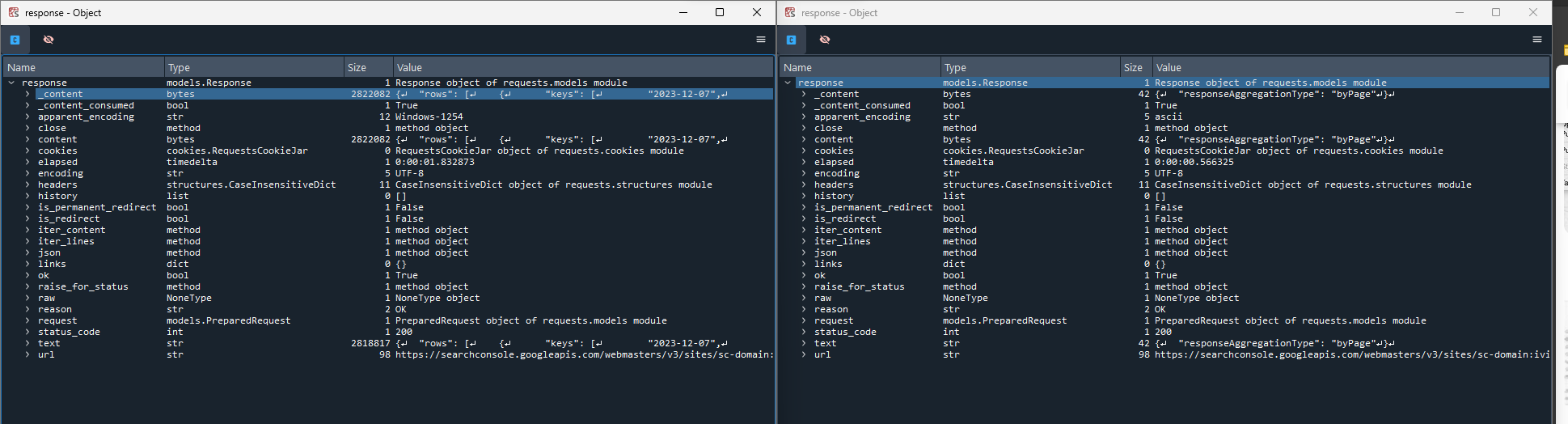Toggle special attributes eye icon in left window
Image resolution: width=1568 pixels, height=424 pixels.
[49, 40]
